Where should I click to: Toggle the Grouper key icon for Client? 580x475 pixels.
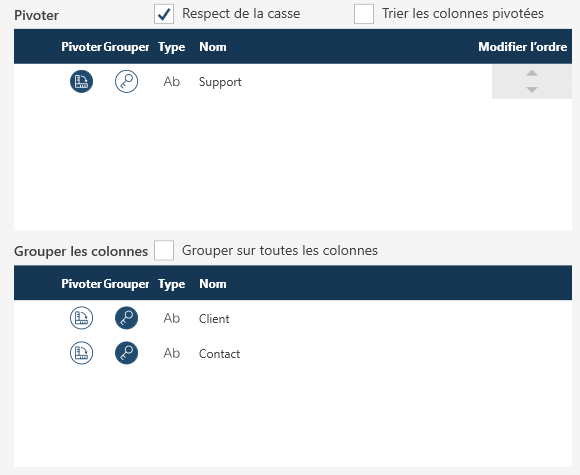(127, 318)
